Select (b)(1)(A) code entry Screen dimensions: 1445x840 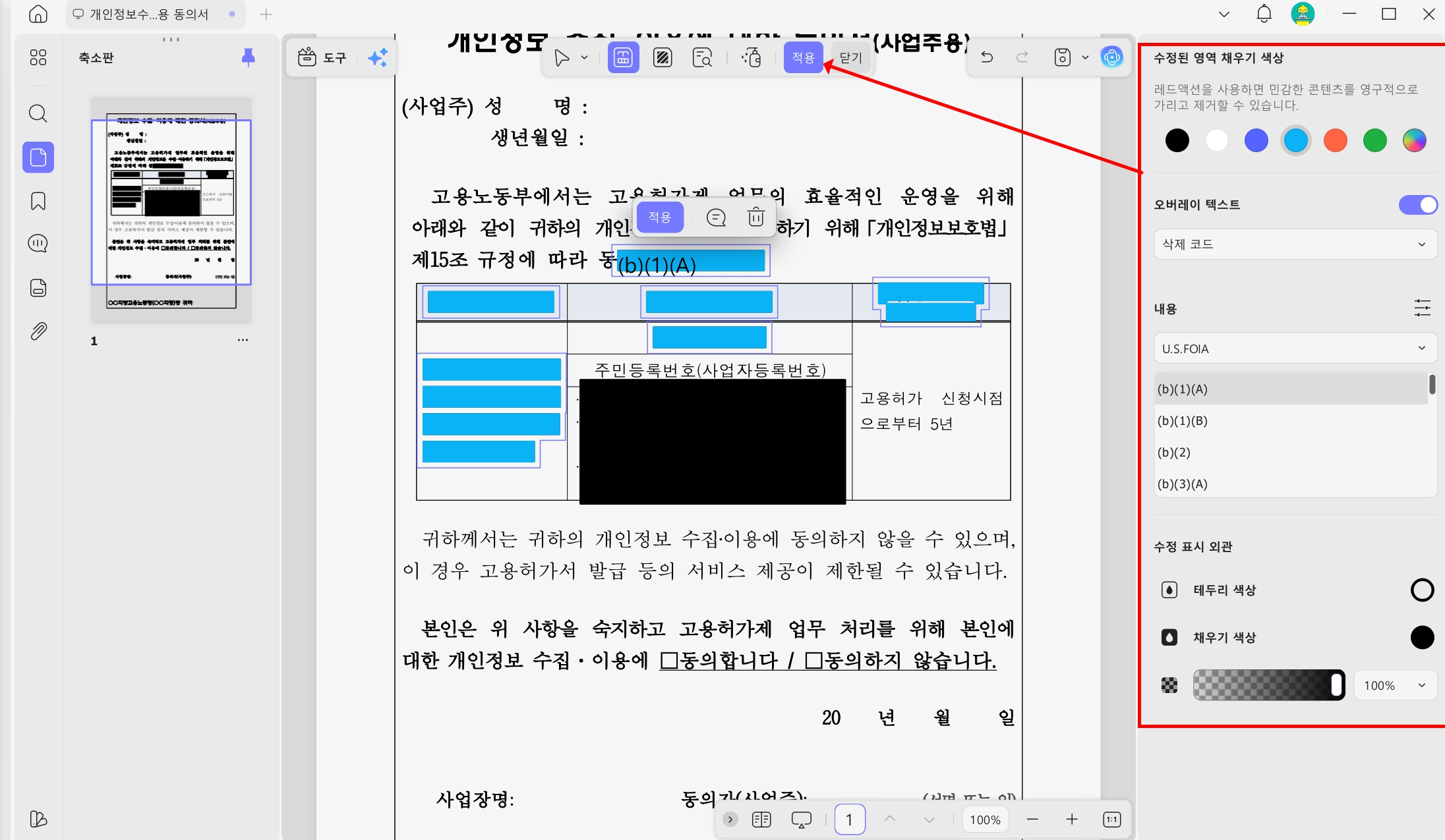1291,389
